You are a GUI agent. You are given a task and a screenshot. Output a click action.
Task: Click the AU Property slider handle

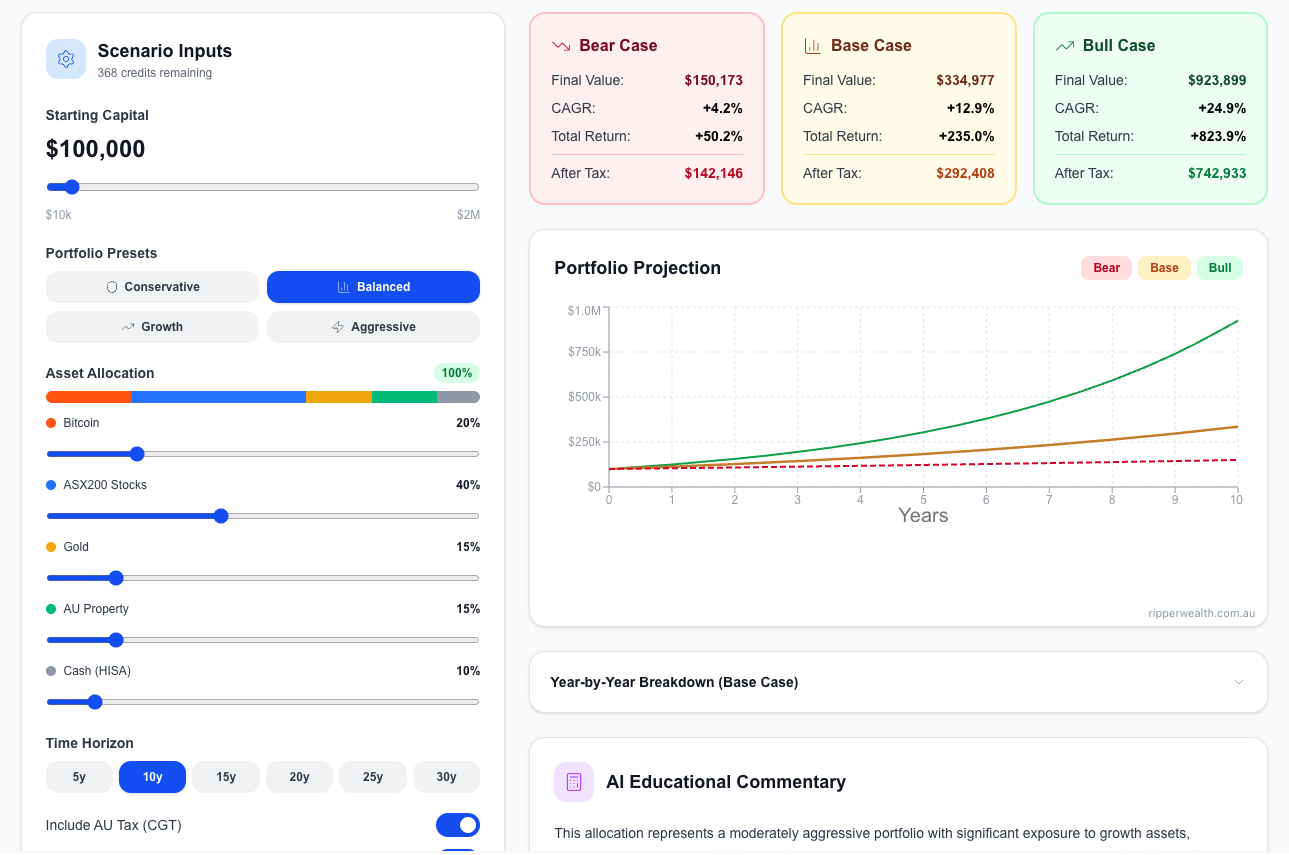tap(115, 640)
